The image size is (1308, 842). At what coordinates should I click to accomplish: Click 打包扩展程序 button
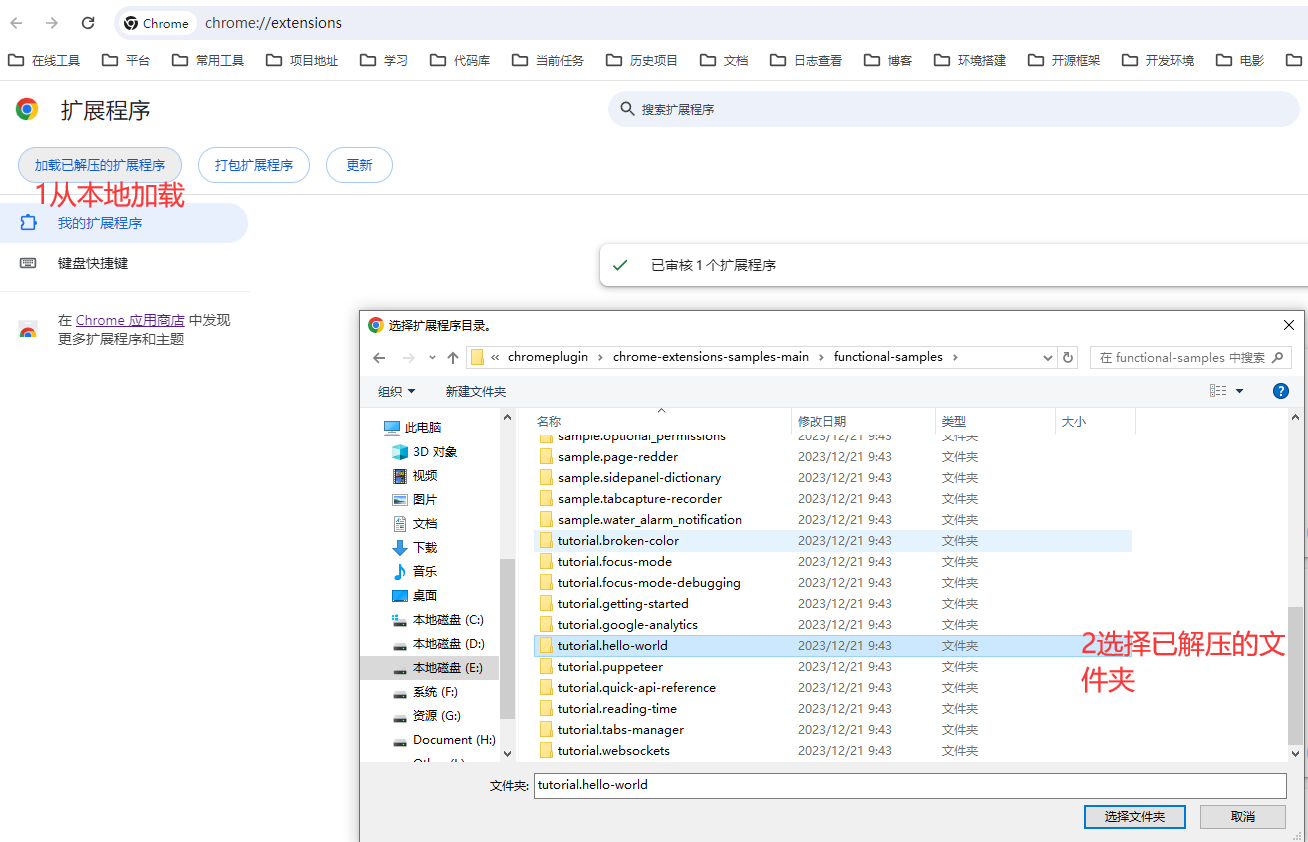254,165
